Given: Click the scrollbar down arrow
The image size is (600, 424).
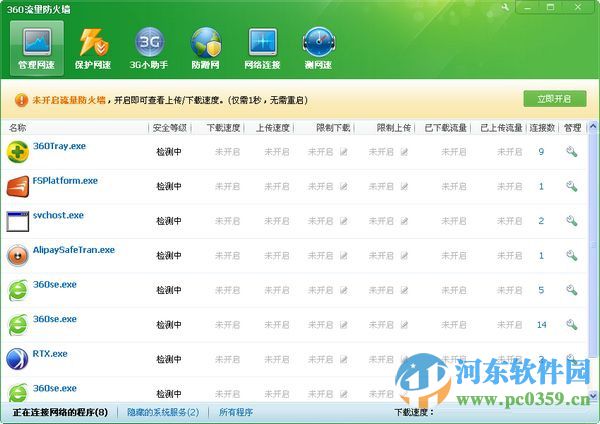Looking at the screenshot, I should [593, 396].
